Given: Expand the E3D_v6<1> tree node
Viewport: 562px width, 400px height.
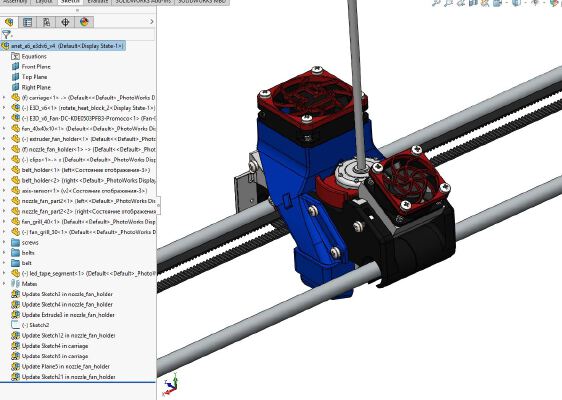Looking at the screenshot, I should click(x=4, y=108).
